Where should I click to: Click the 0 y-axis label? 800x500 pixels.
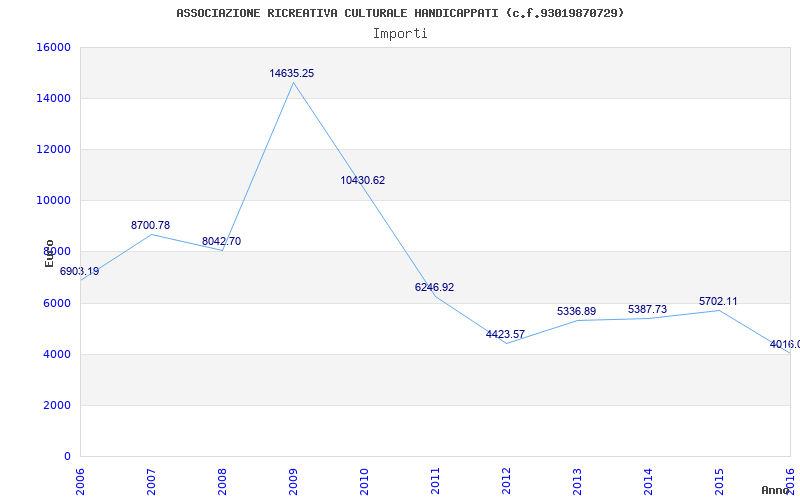(x=67, y=457)
